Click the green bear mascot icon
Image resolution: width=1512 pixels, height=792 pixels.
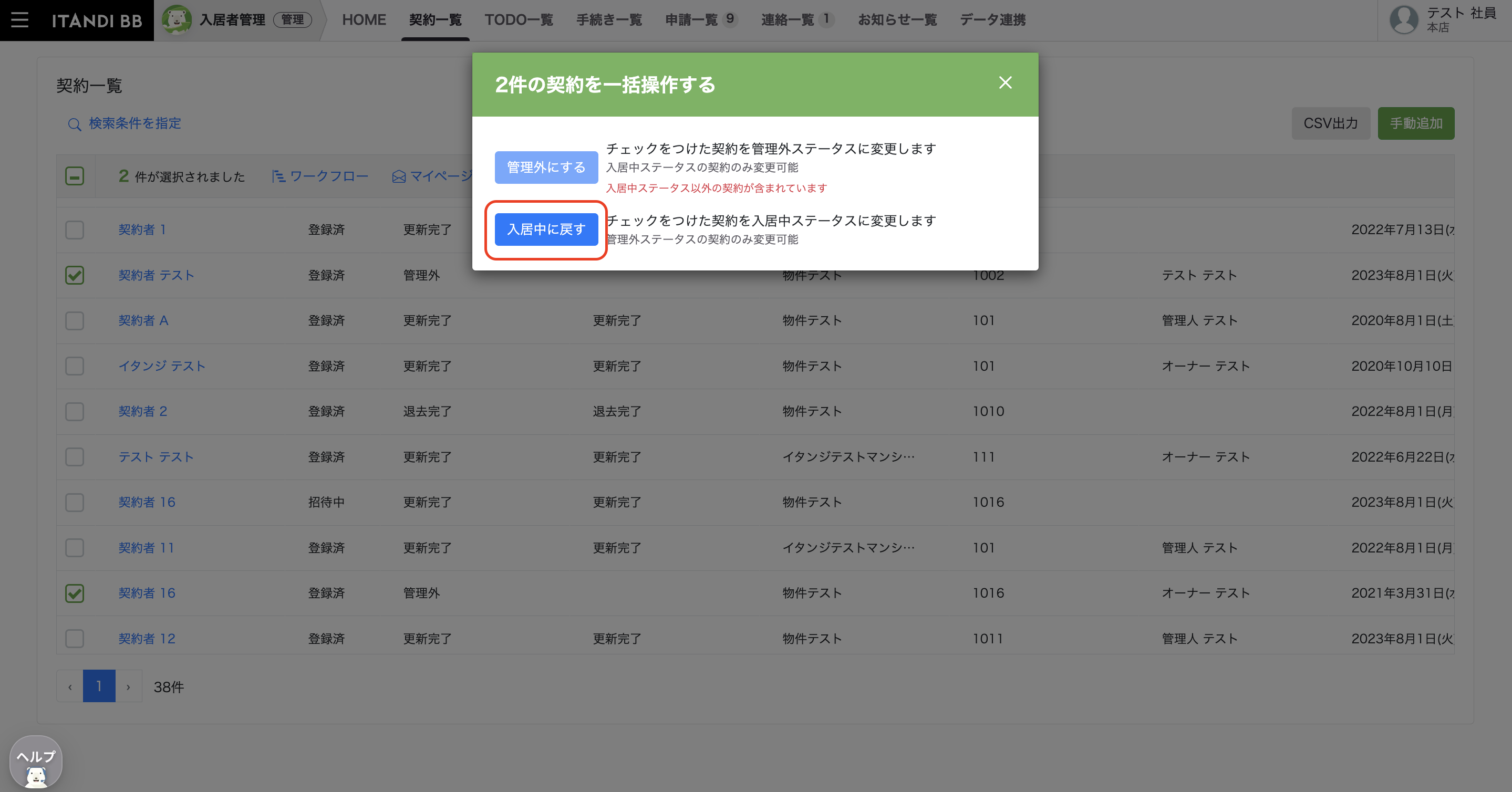(x=176, y=20)
